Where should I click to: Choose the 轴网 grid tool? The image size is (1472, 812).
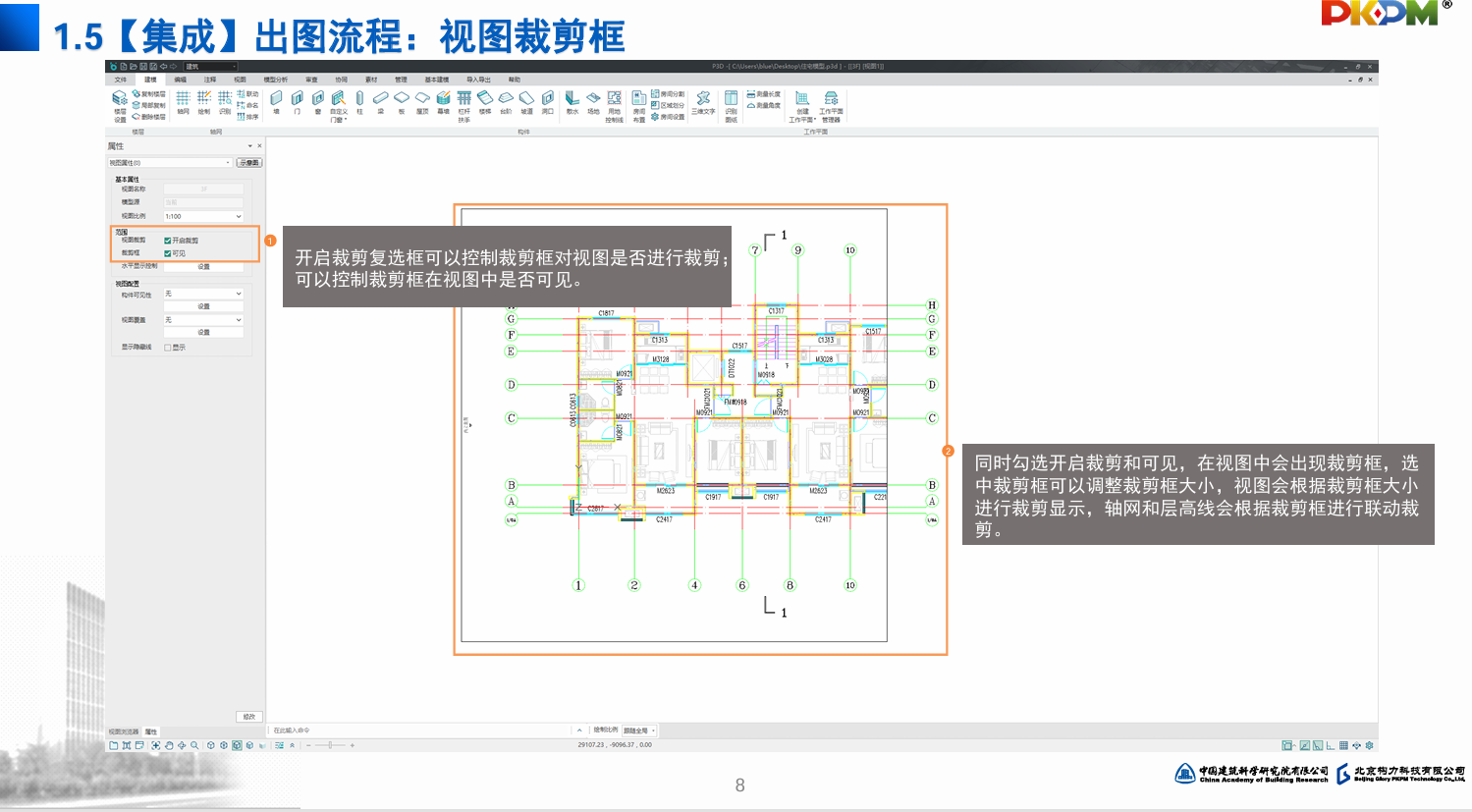pos(183,100)
